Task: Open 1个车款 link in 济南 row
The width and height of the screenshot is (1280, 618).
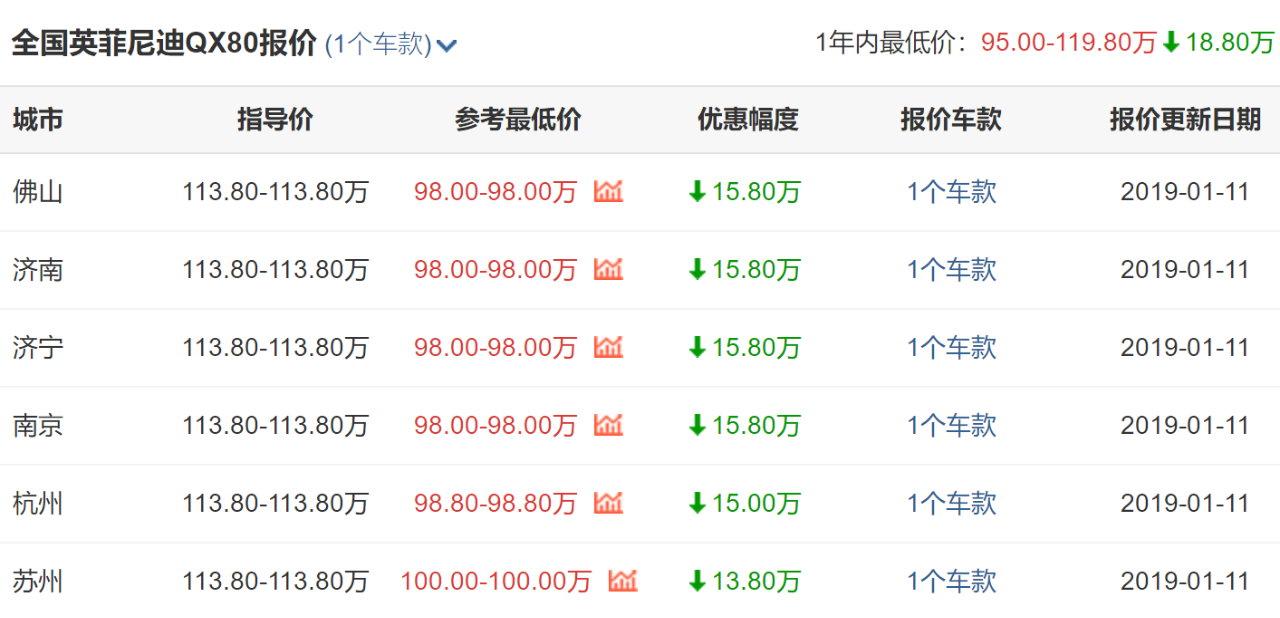Action: coord(952,270)
